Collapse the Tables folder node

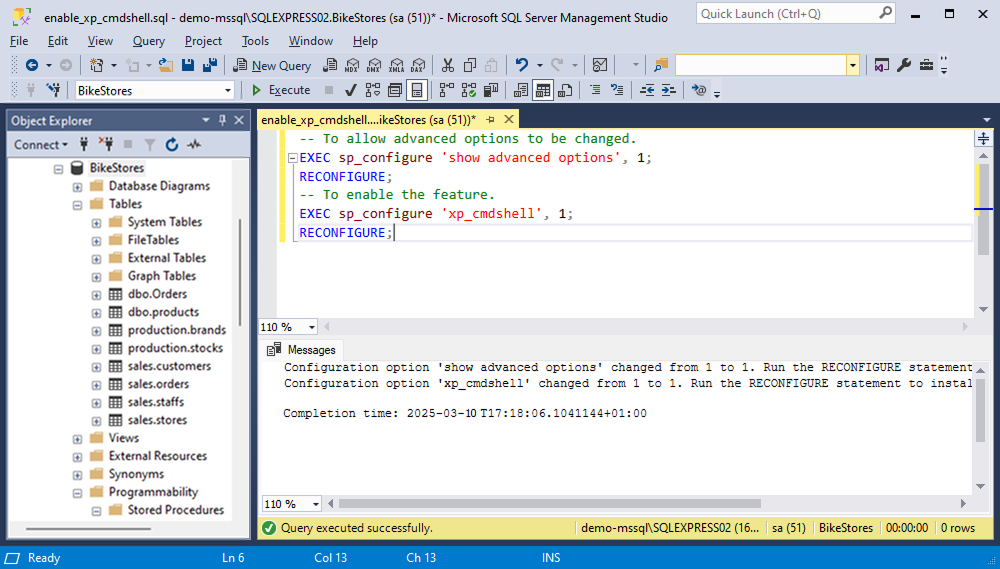click(x=77, y=205)
